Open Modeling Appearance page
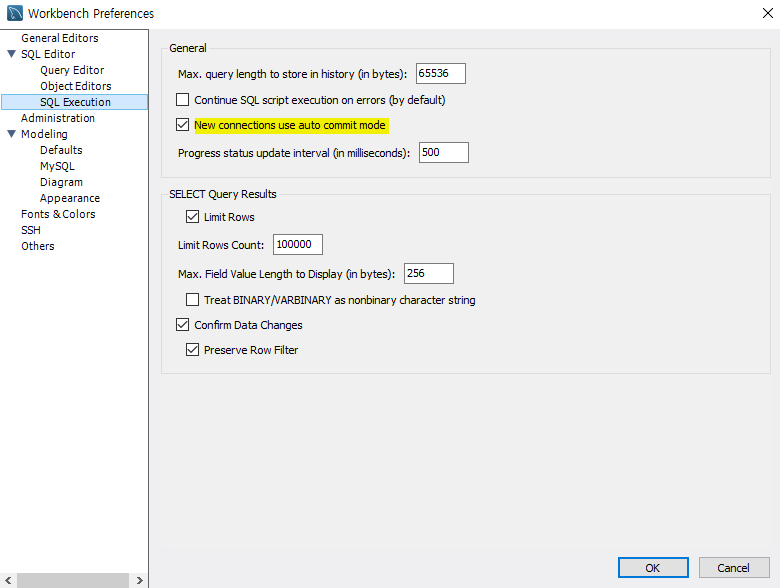Viewport: 780px width, 588px height. click(70, 198)
